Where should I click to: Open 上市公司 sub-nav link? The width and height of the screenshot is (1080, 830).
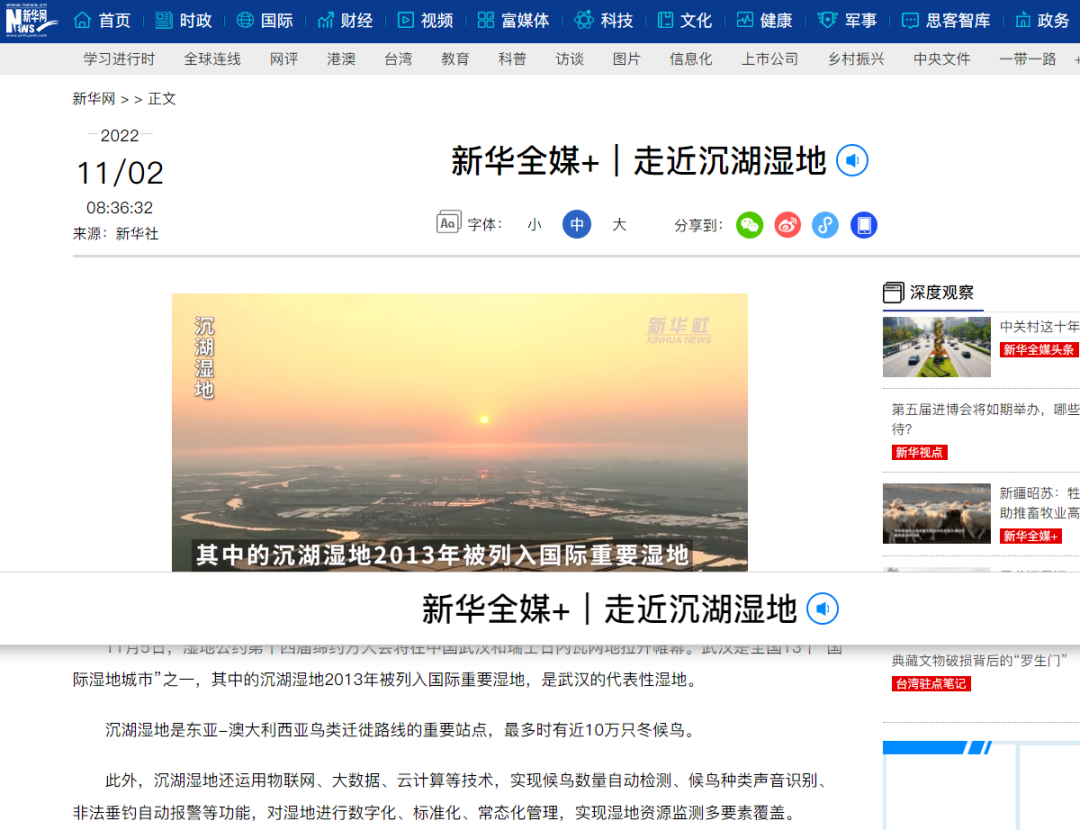pos(769,59)
